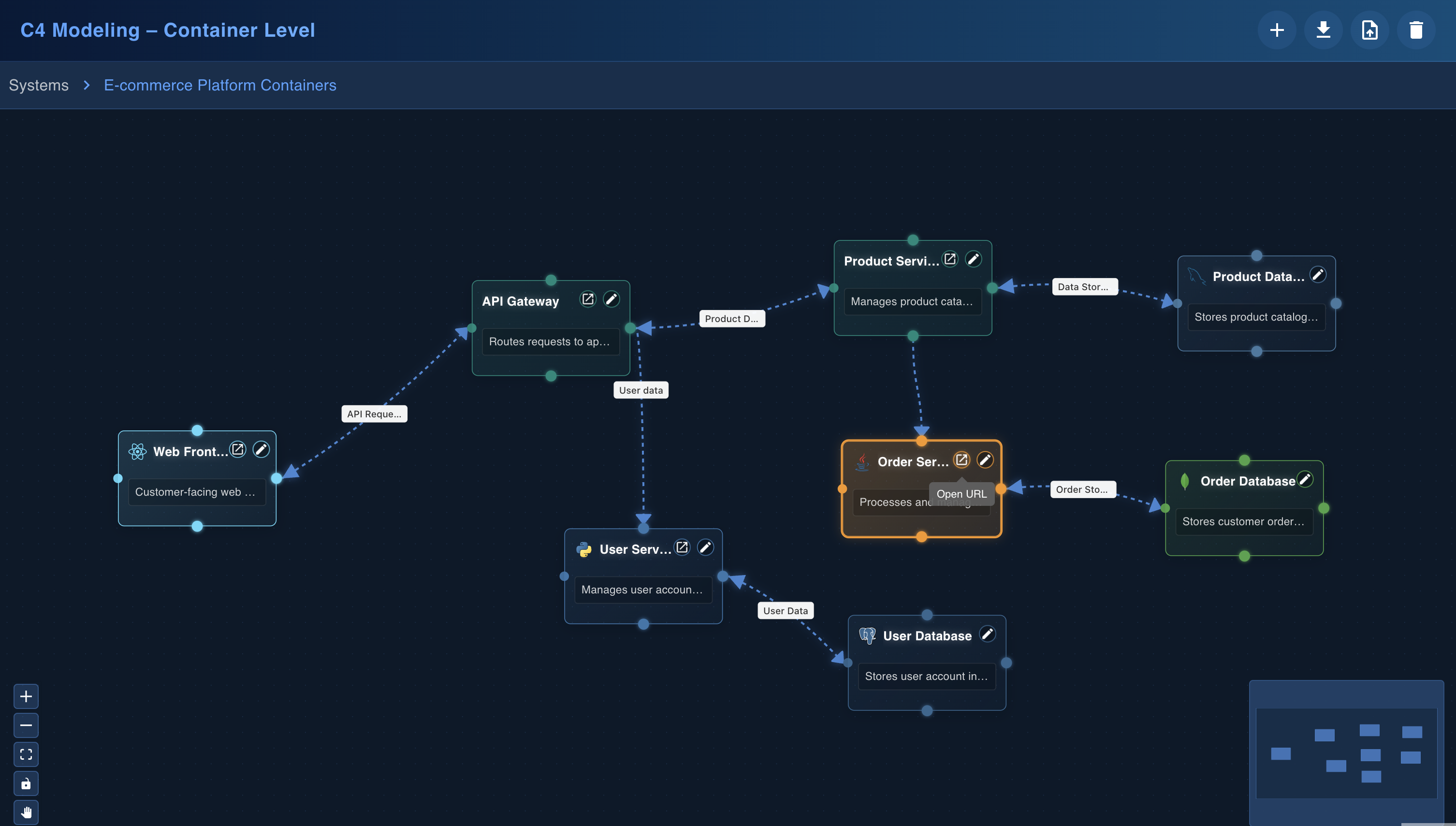The width and height of the screenshot is (1456, 826).
Task: Zoom out with the minus canvas control
Action: tap(26, 725)
